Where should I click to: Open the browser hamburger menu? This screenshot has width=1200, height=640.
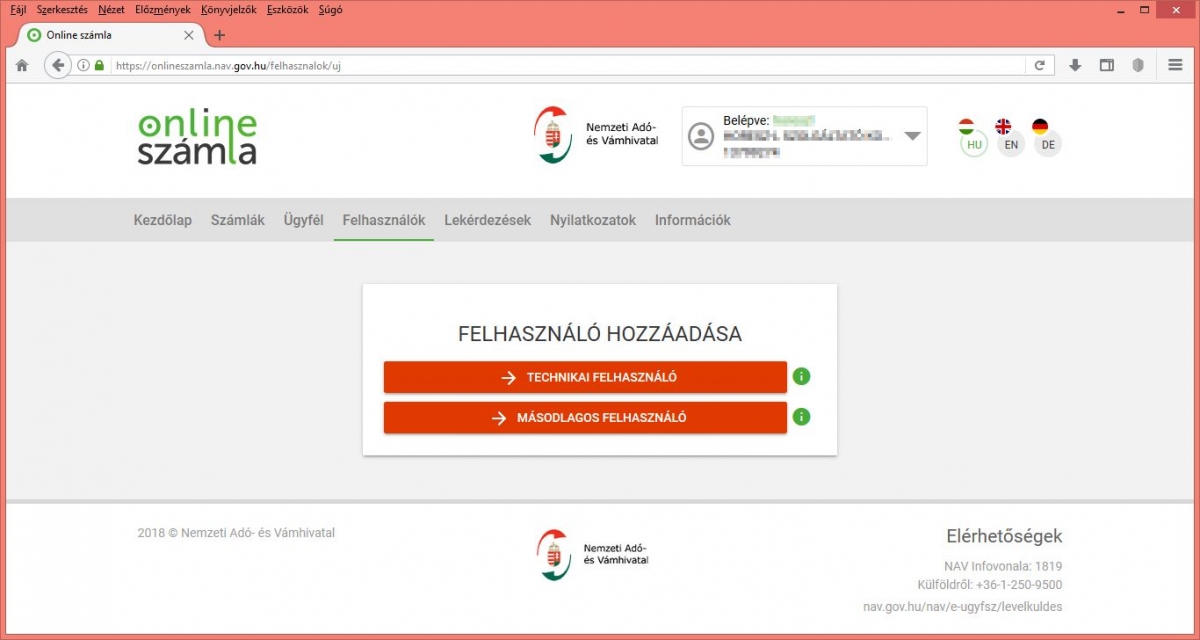pos(1175,65)
